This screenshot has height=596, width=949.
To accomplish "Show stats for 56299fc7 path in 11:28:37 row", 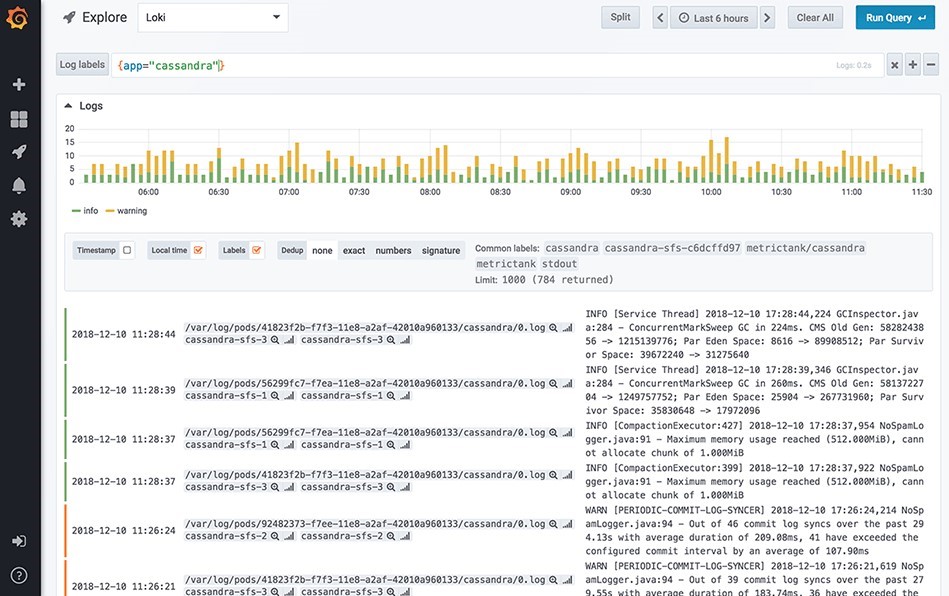I will coord(567,432).
